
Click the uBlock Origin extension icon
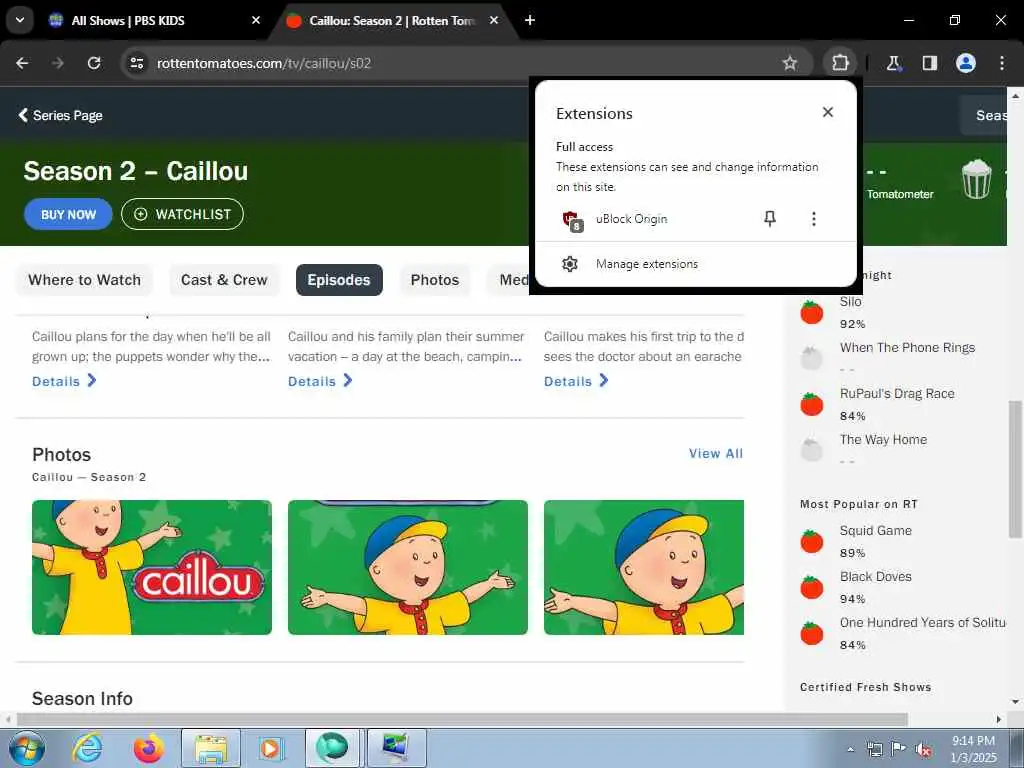[x=572, y=220]
